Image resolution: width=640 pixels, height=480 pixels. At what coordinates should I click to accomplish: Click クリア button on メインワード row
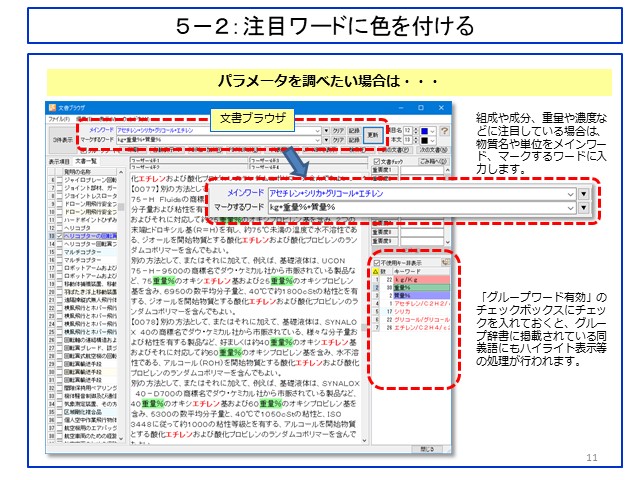tap(338, 131)
